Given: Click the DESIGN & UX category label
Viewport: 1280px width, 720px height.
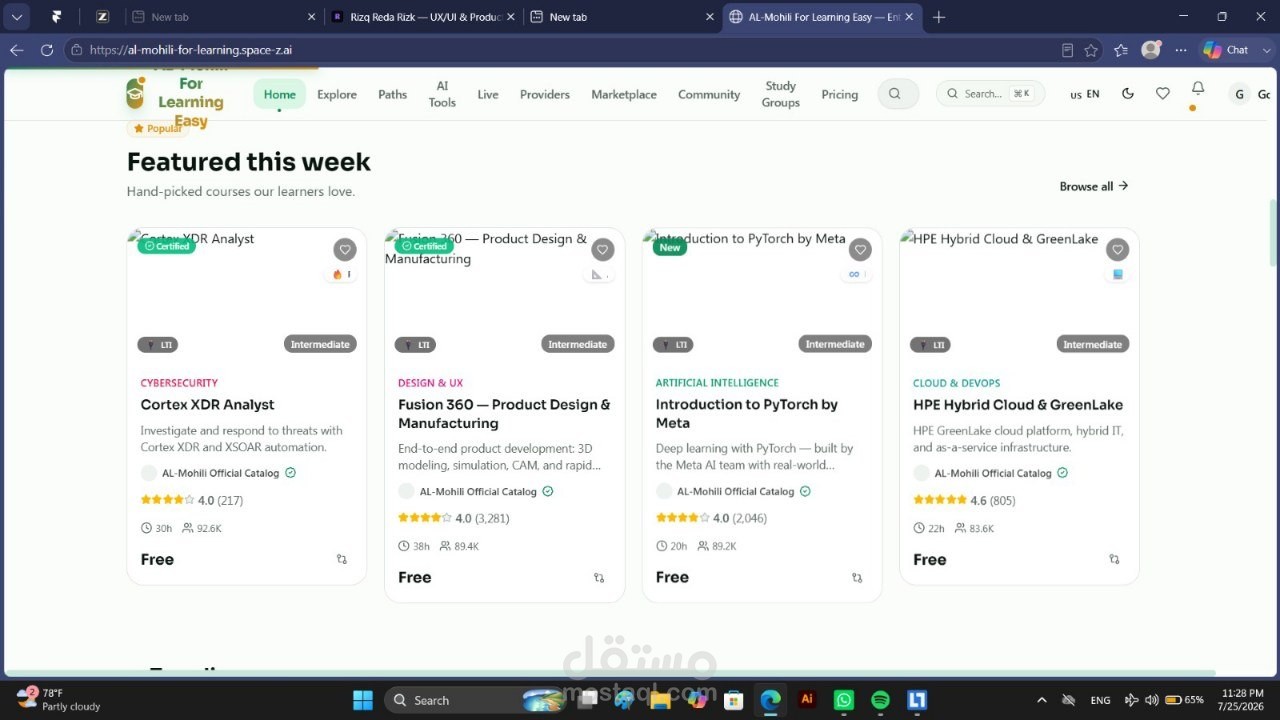Looking at the screenshot, I should point(431,383).
